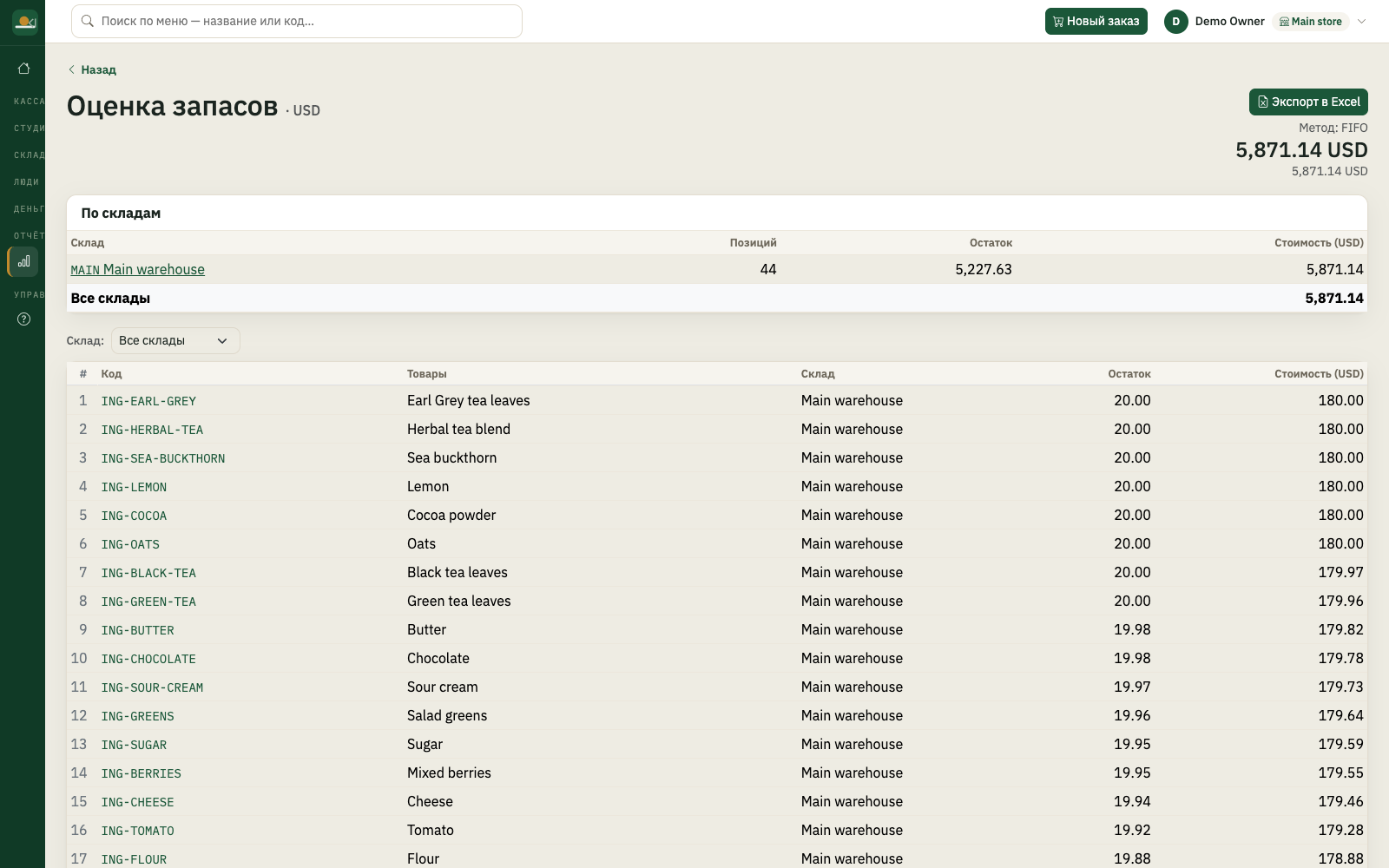
Task: Click the Экспорт в Excel button
Action: click(1308, 102)
